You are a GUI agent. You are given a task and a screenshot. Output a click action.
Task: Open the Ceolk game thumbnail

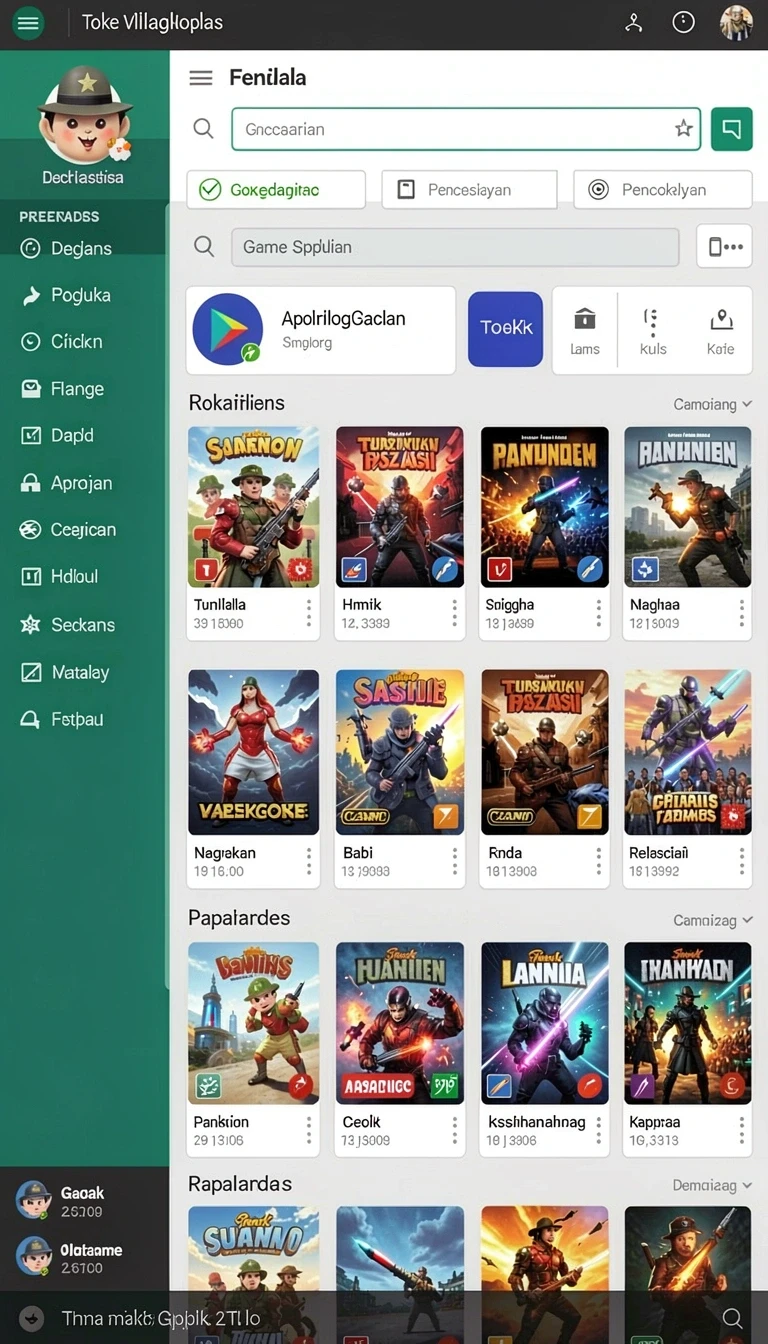pos(400,1023)
